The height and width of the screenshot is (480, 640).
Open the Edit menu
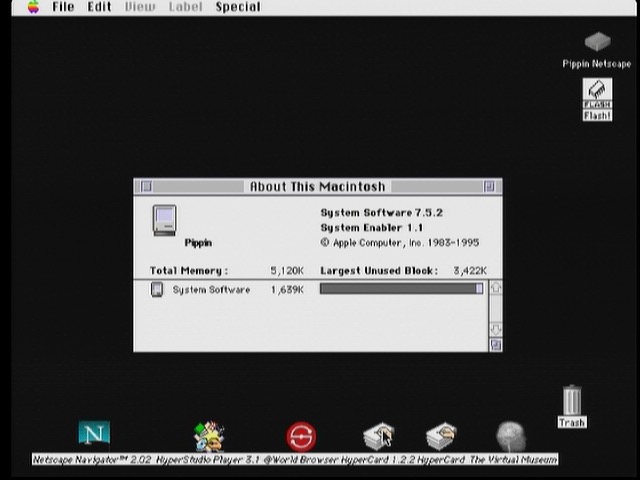[99, 7]
